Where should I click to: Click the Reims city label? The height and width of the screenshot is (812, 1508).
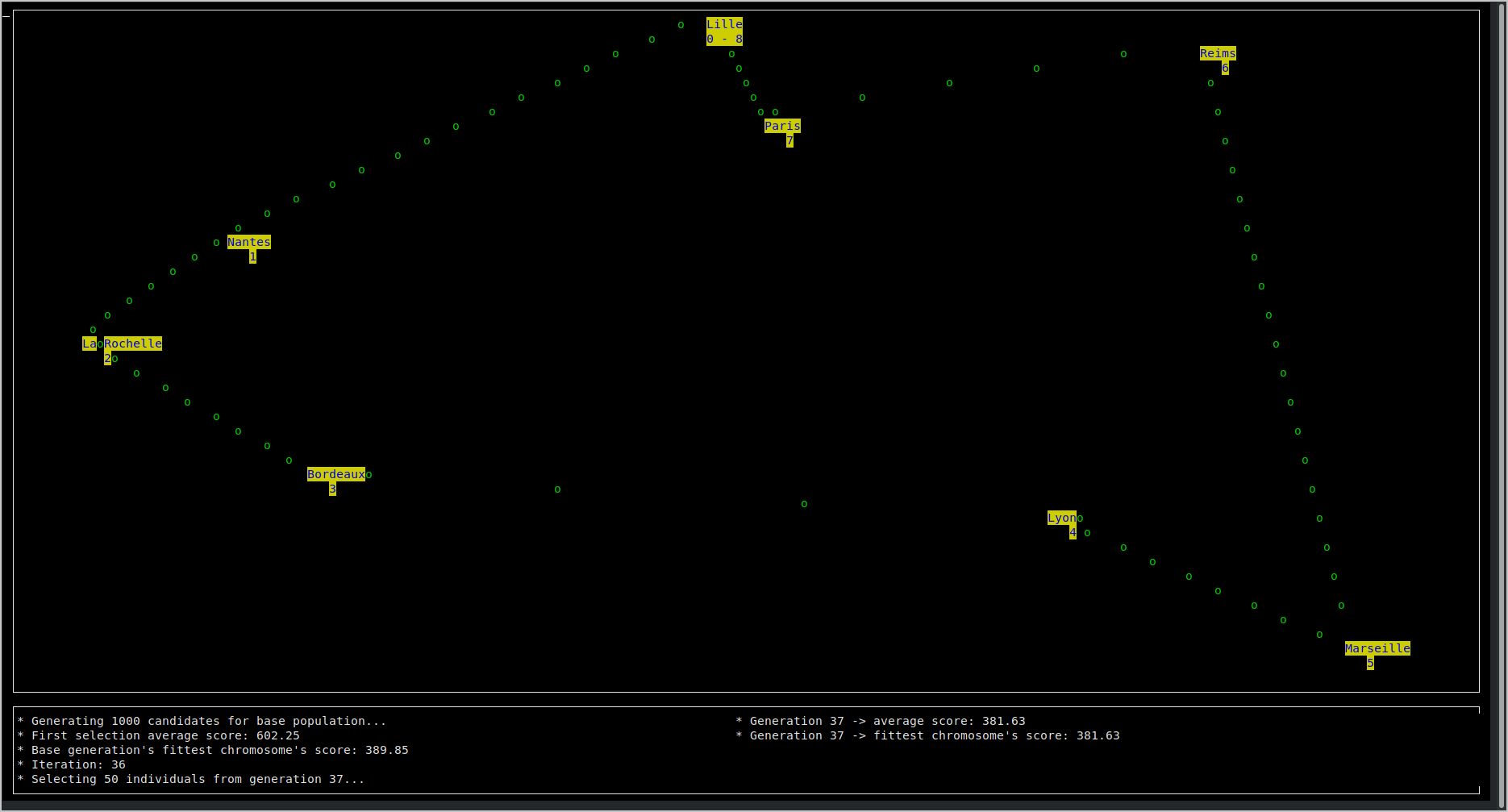click(1218, 53)
